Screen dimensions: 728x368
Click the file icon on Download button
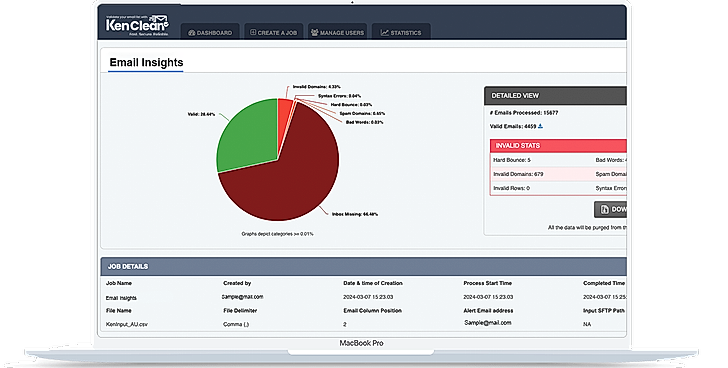[604, 210]
